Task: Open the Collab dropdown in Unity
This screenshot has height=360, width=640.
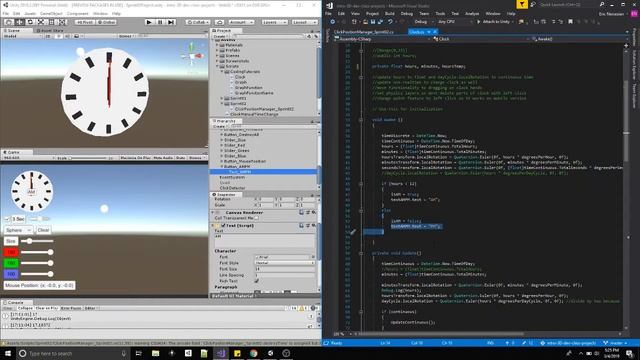Action: point(198,22)
